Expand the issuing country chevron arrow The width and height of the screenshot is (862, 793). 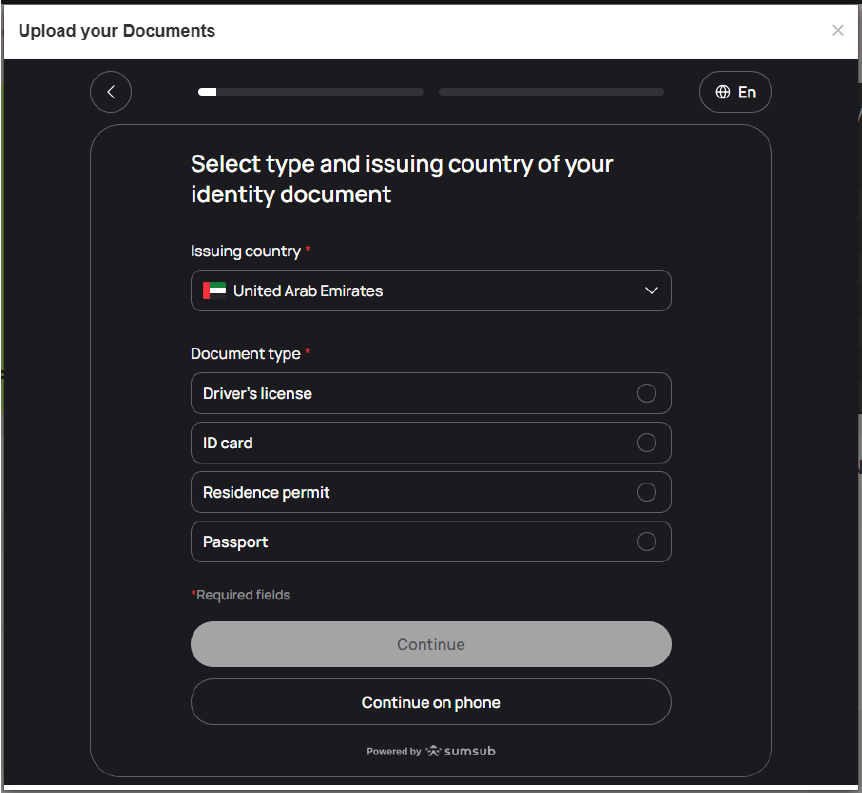651,291
